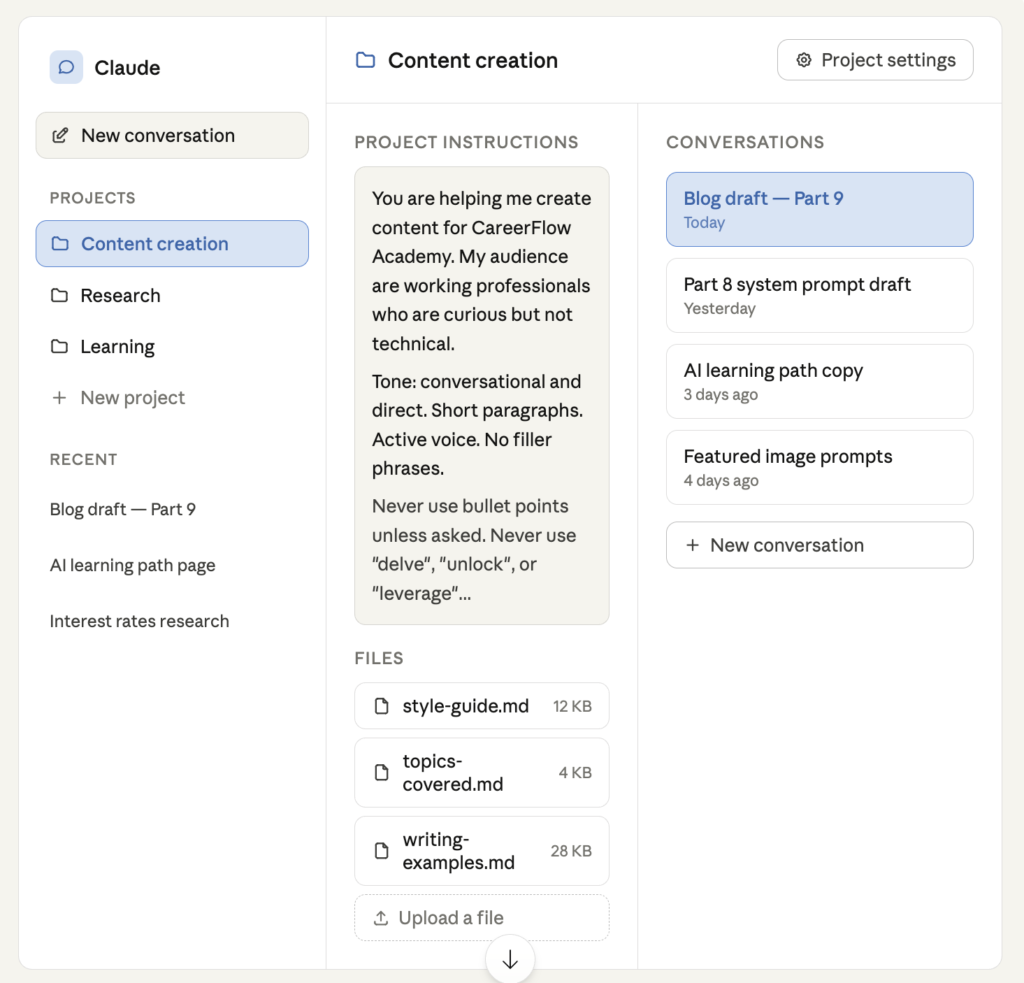1024x983 pixels.
Task: Click the folder icon beside Content creation header
Action: [x=365, y=60]
